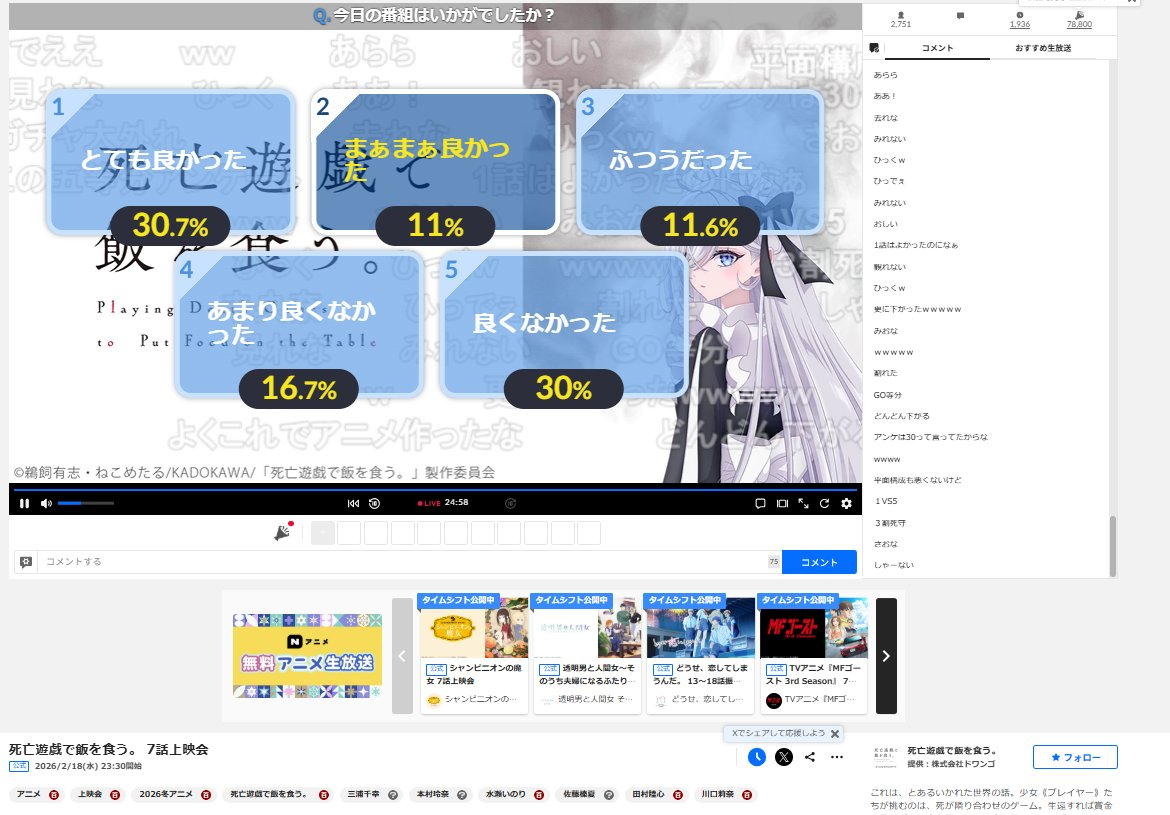
Task: Toggle comment display on the player
Action: 760,504
